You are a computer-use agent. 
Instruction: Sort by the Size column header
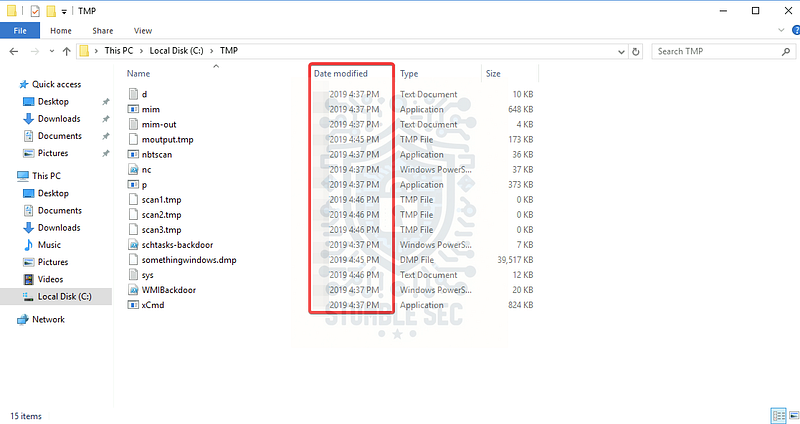click(493, 73)
